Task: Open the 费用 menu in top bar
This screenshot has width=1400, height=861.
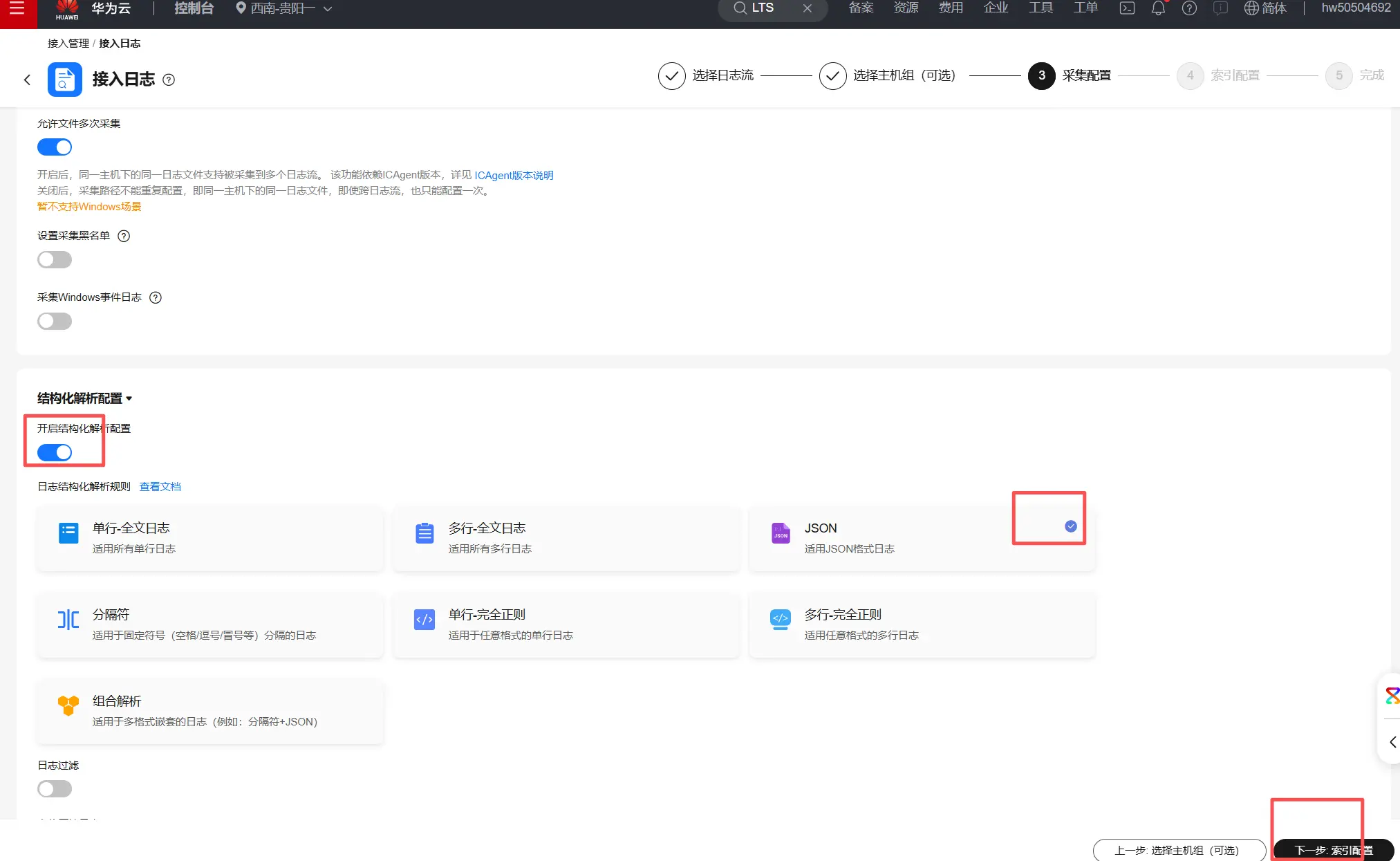Action: (951, 8)
